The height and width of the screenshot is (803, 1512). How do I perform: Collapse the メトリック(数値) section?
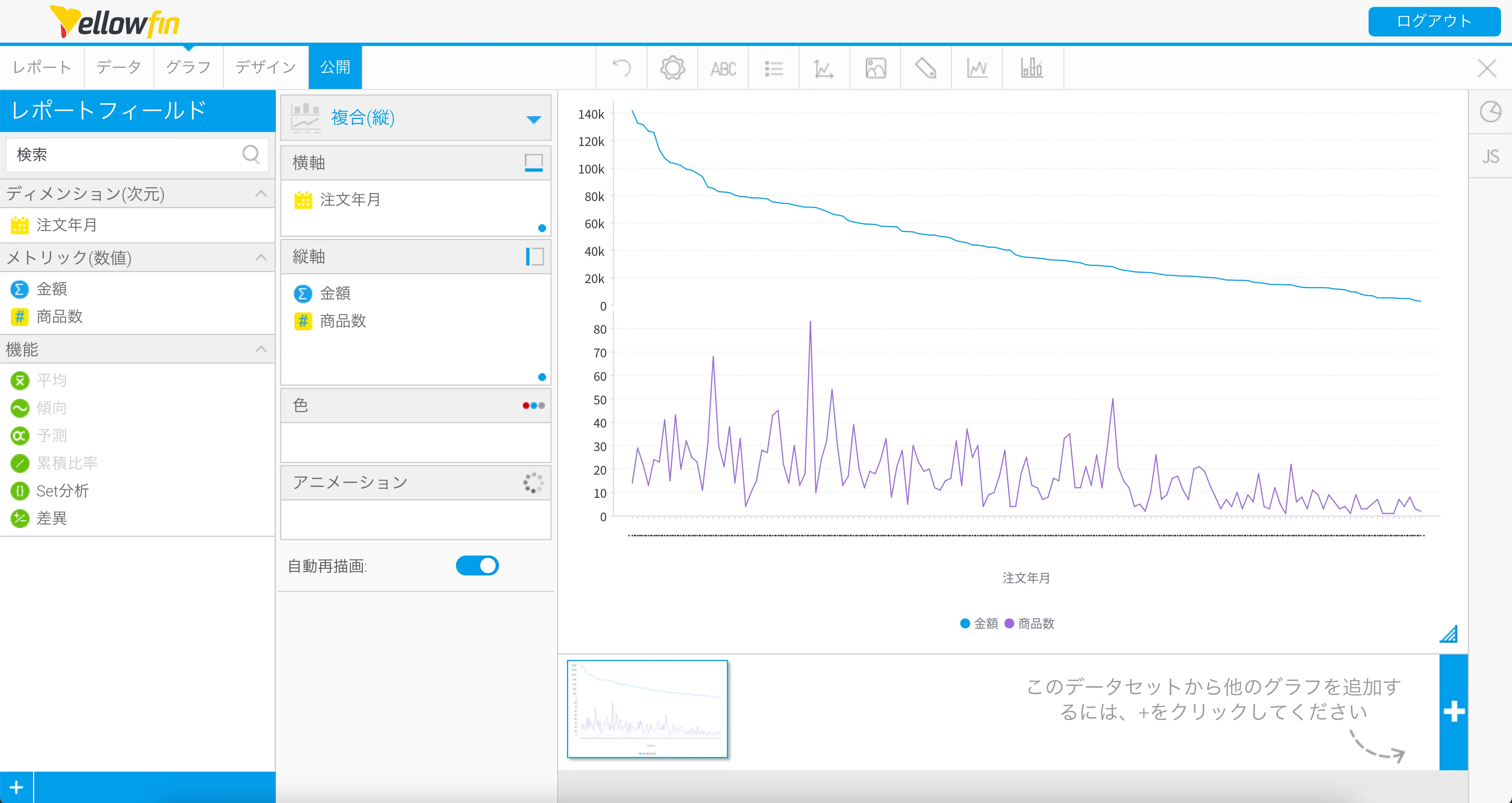pyautogui.click(x=261, y=258)
